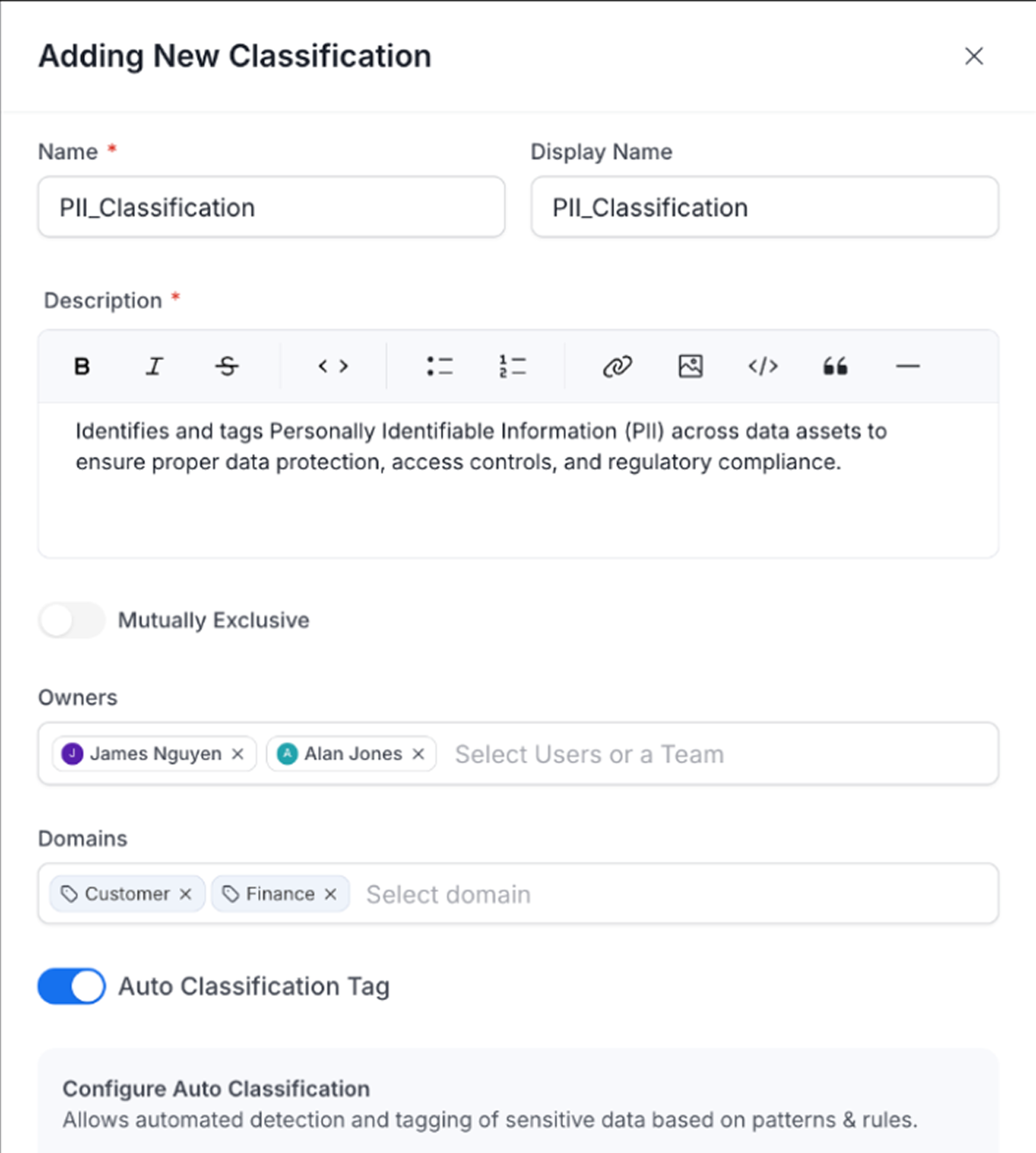Viewport: 1036px width, 1153px height.
Task: Insert an image into the description
Action: tap(690, 366)
